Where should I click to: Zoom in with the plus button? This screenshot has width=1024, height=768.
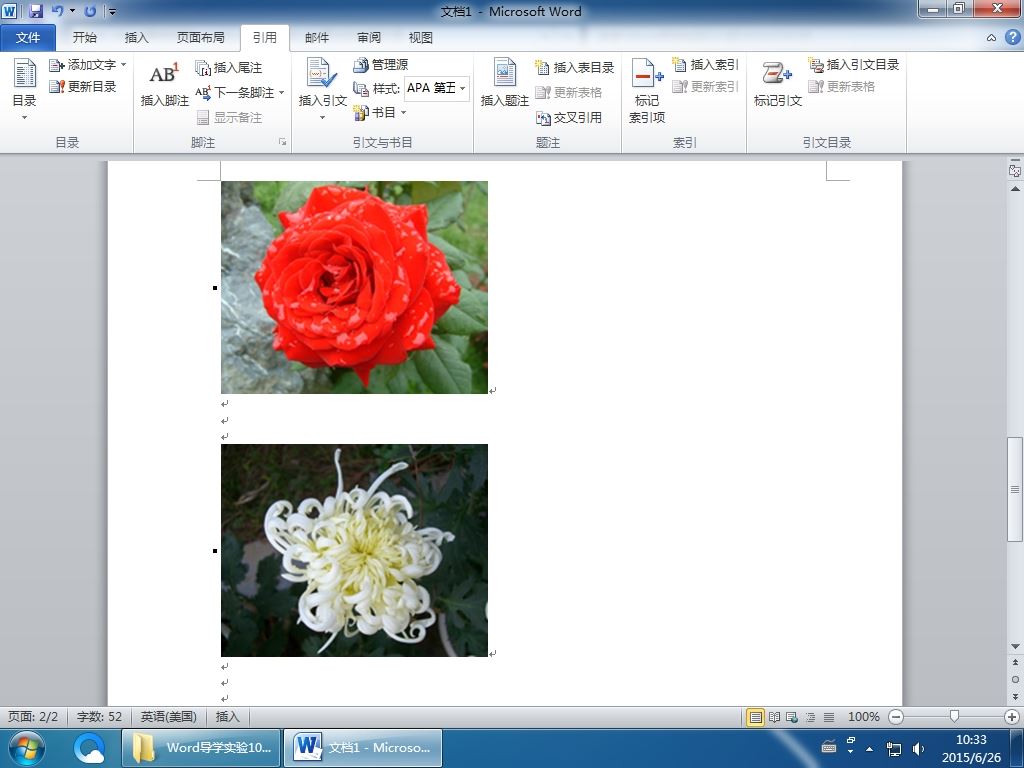(x=1012, y=717)
